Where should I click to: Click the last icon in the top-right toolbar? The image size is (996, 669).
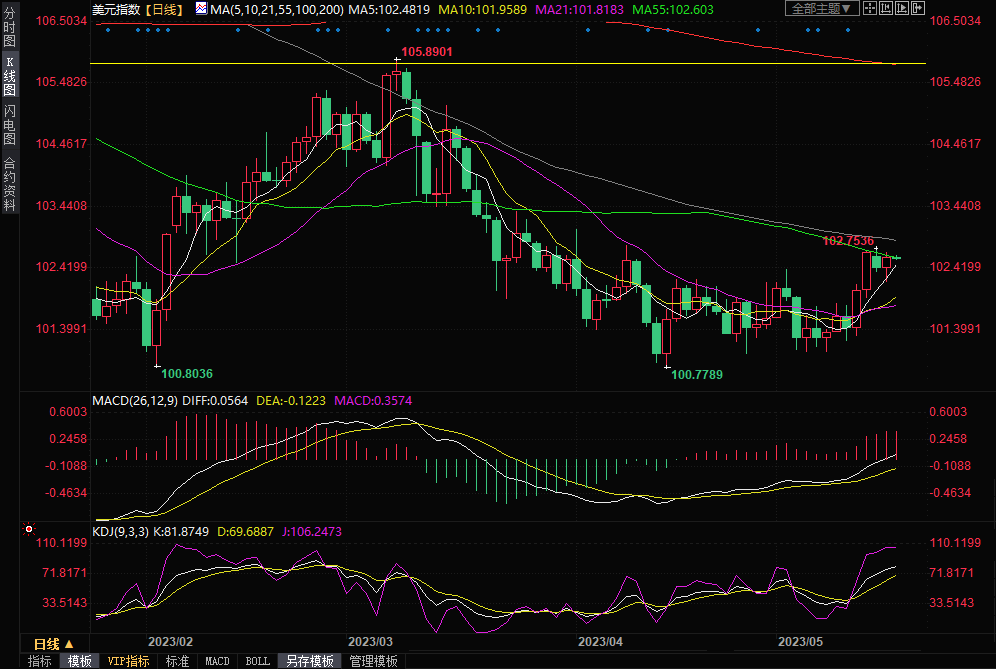[918, 9]
